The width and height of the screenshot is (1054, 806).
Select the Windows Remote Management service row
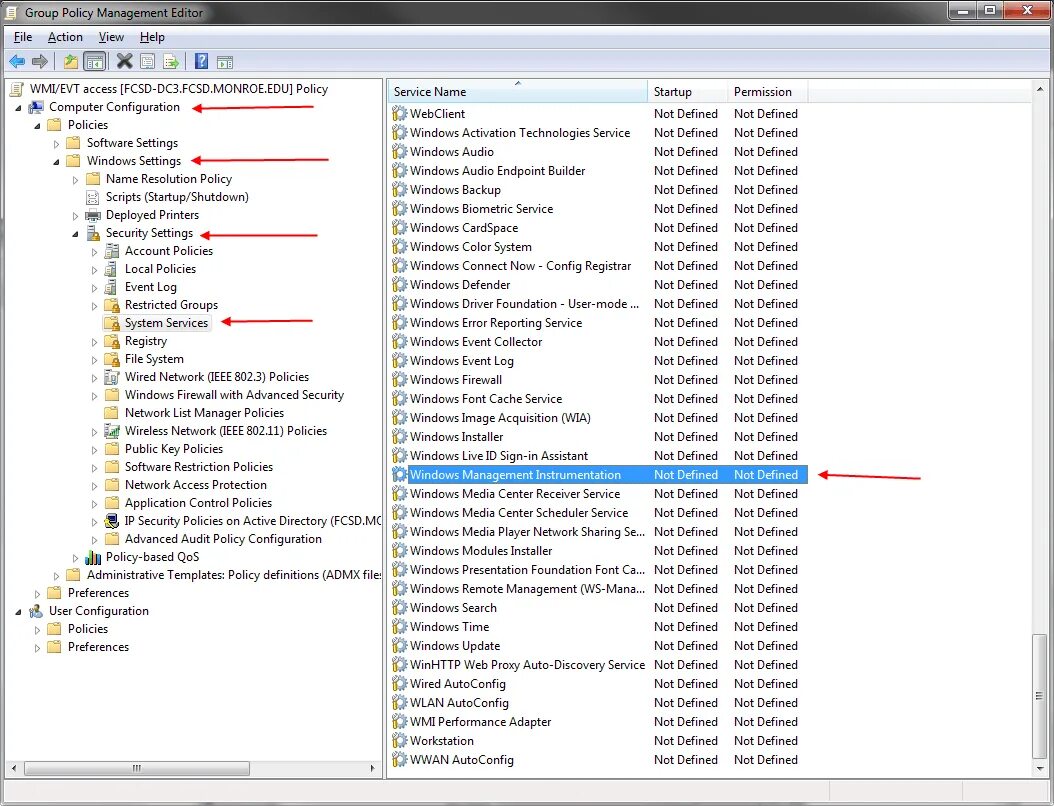point(598,589)
